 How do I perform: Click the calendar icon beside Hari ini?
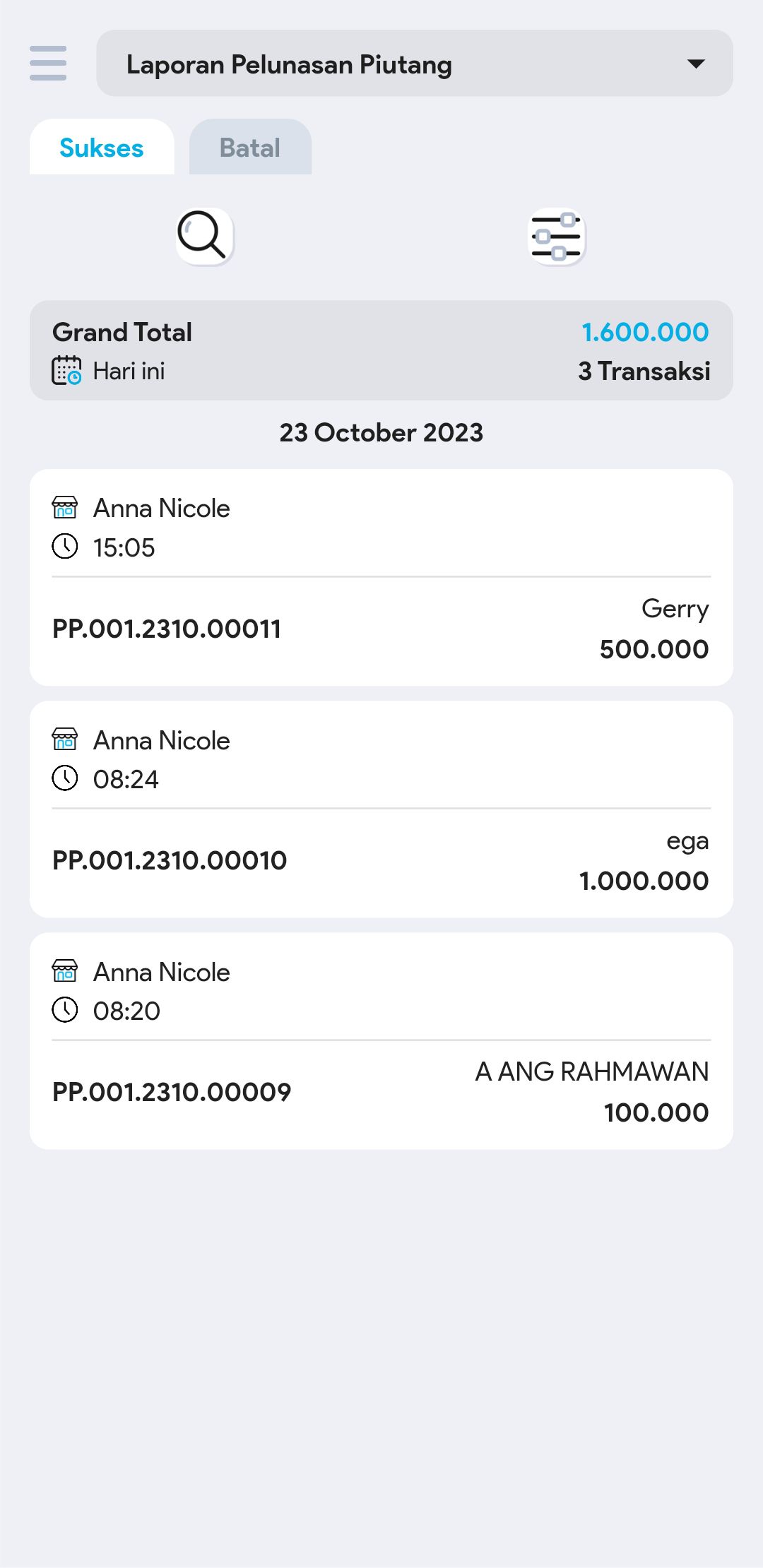click(x=66, y=371)
